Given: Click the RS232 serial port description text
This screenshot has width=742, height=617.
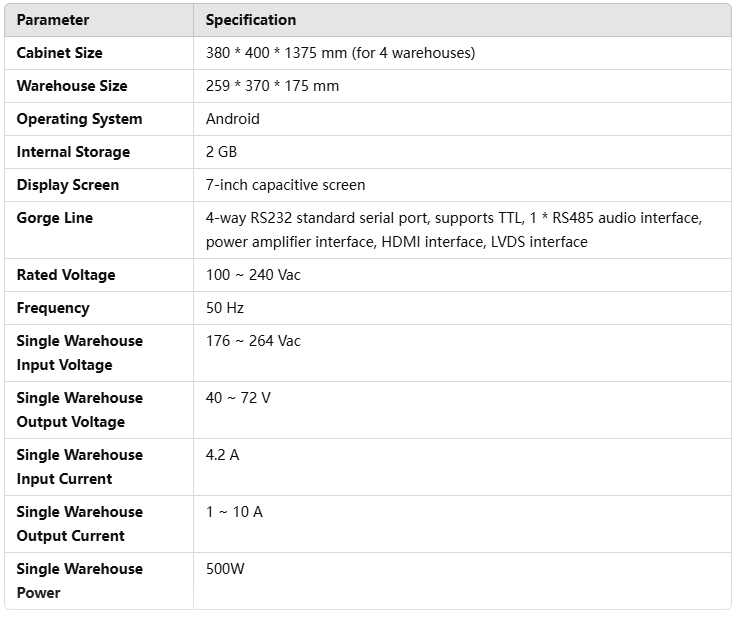Looking at the screenshot, I should click(x=453, y=230).
